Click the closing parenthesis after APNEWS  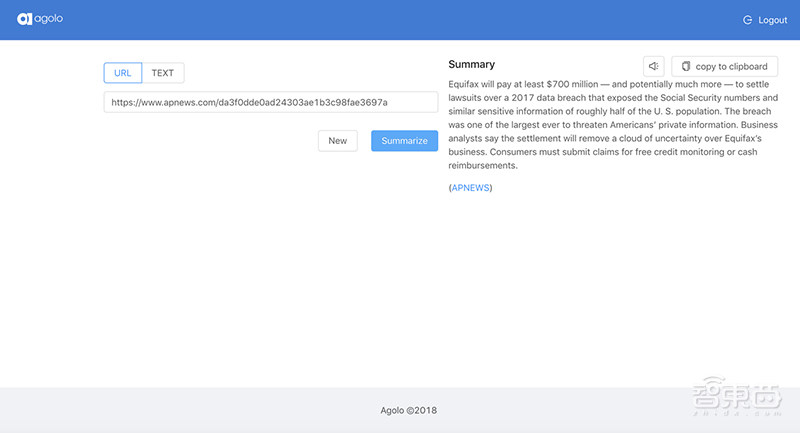(x=491, y=187)
